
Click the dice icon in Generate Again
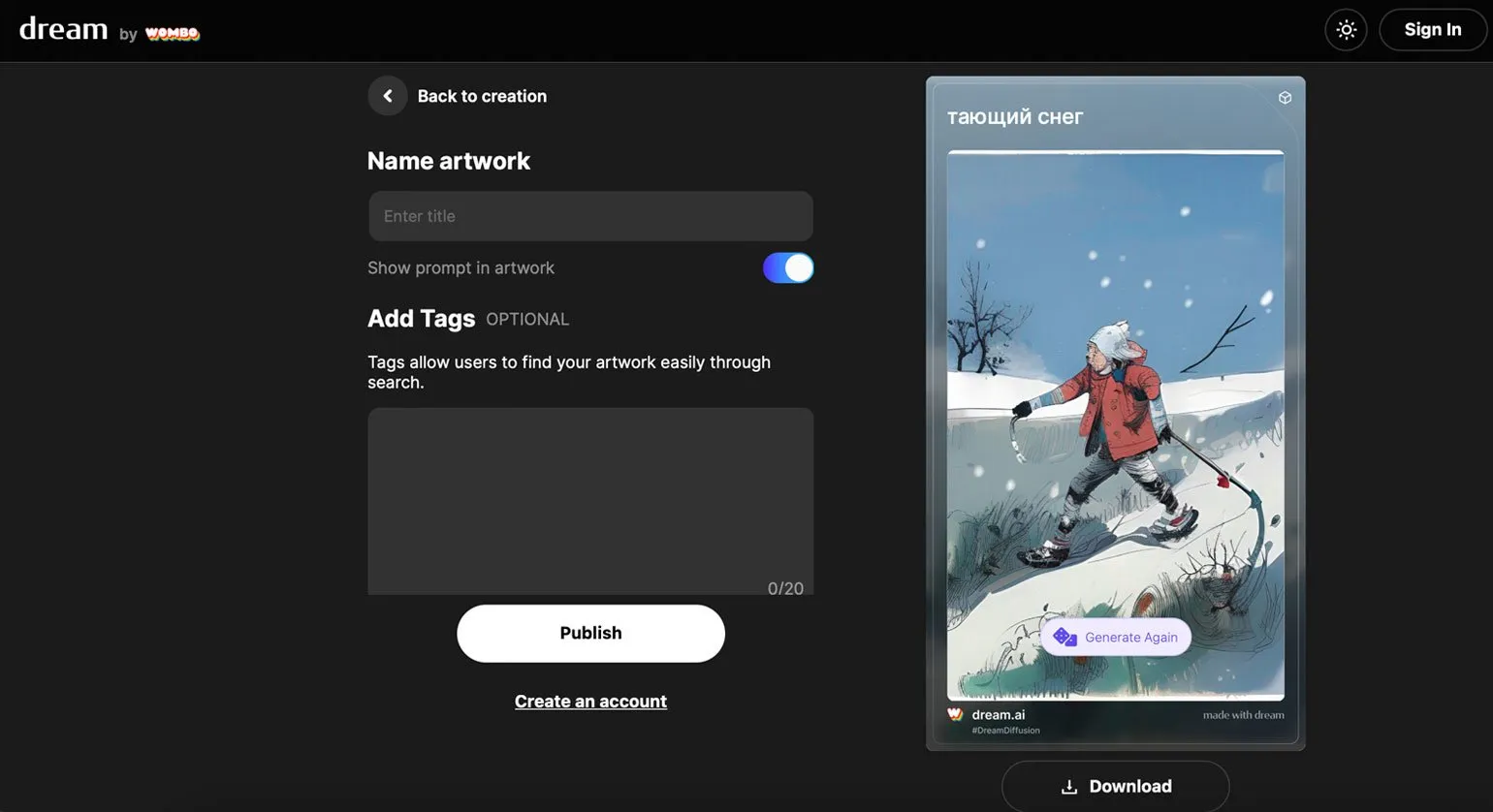coord(1064,637)
